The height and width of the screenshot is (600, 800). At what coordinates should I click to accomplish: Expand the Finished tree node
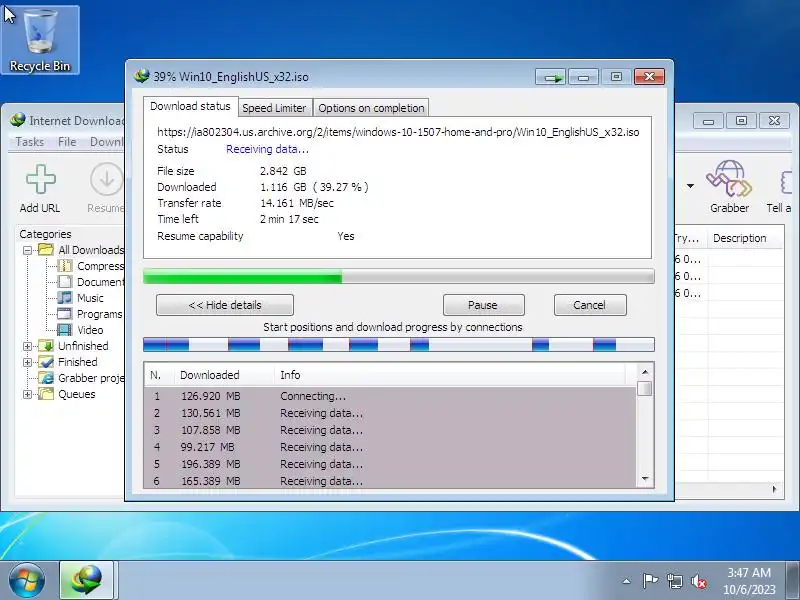[x=28, y=362]
